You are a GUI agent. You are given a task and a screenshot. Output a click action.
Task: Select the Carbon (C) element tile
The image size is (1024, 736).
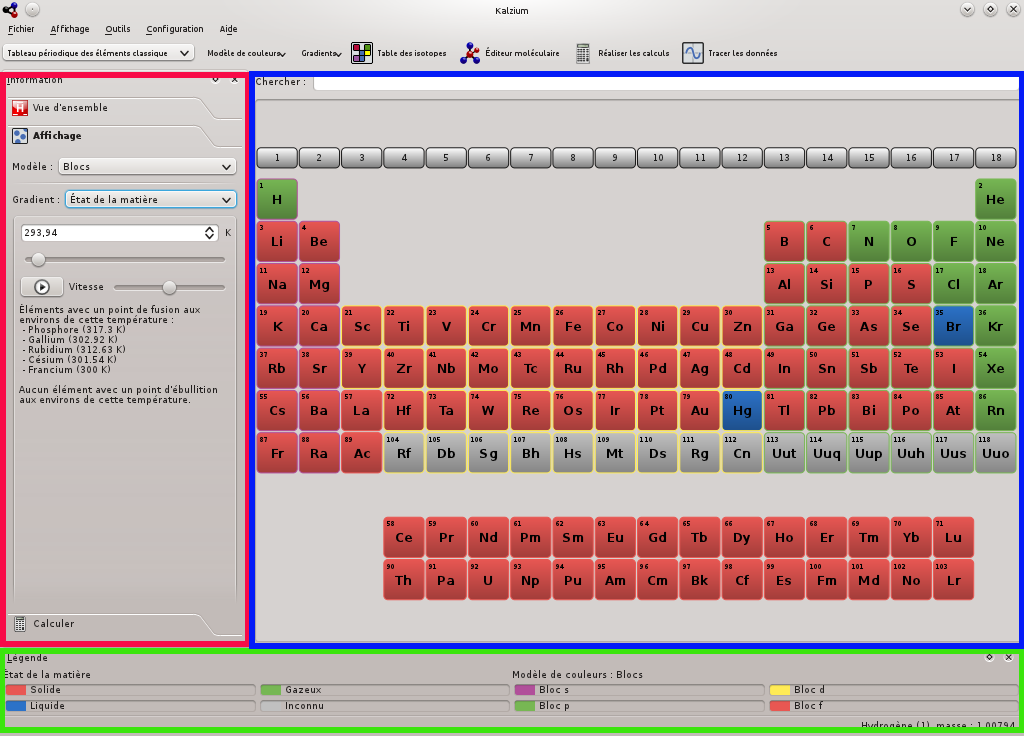pos(826,241)
